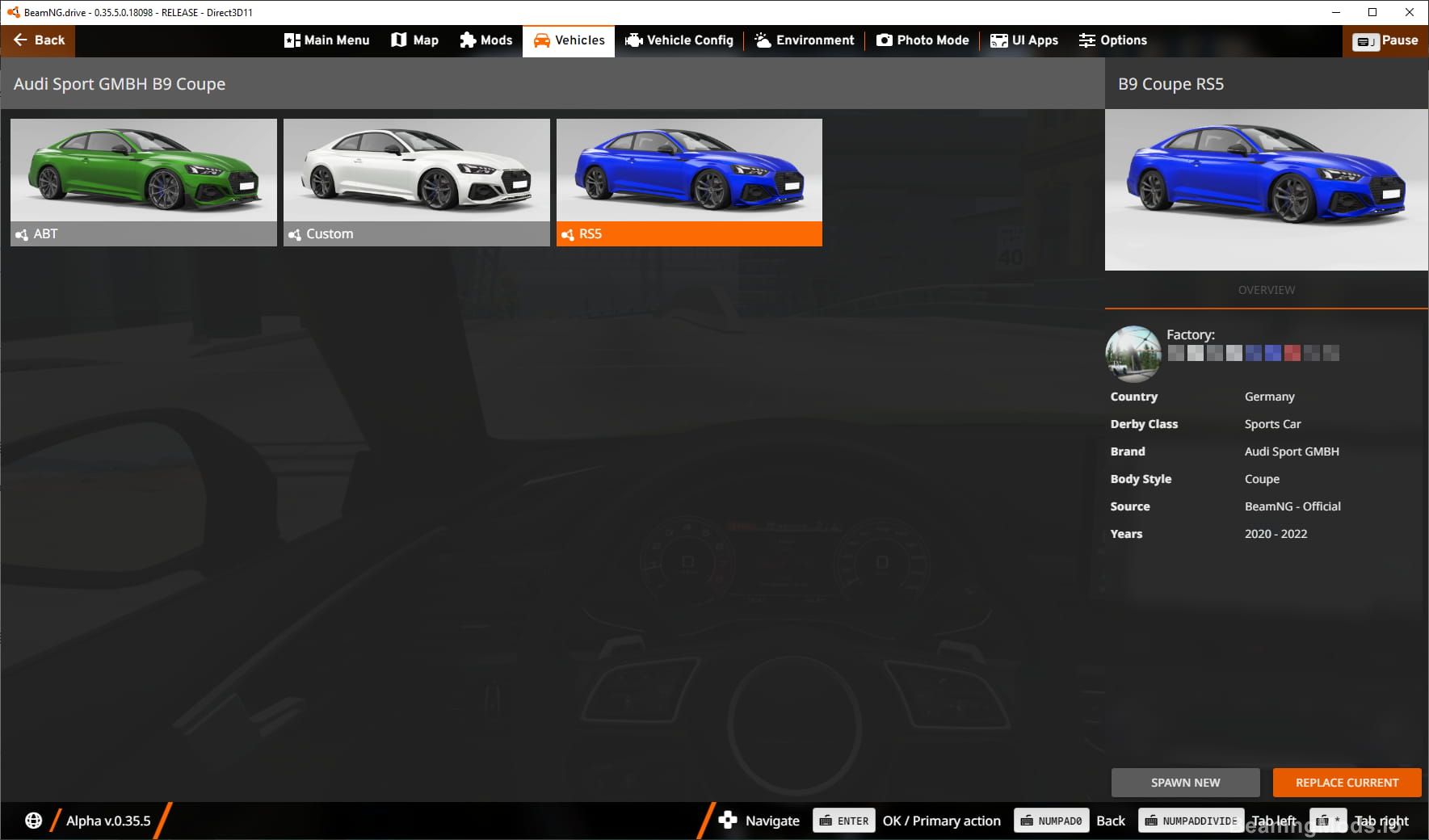Image resolution: width=1429 pixels, height=840 pixels.
Task: Minimize the BeamNG.drive window
Action: 1335,12
